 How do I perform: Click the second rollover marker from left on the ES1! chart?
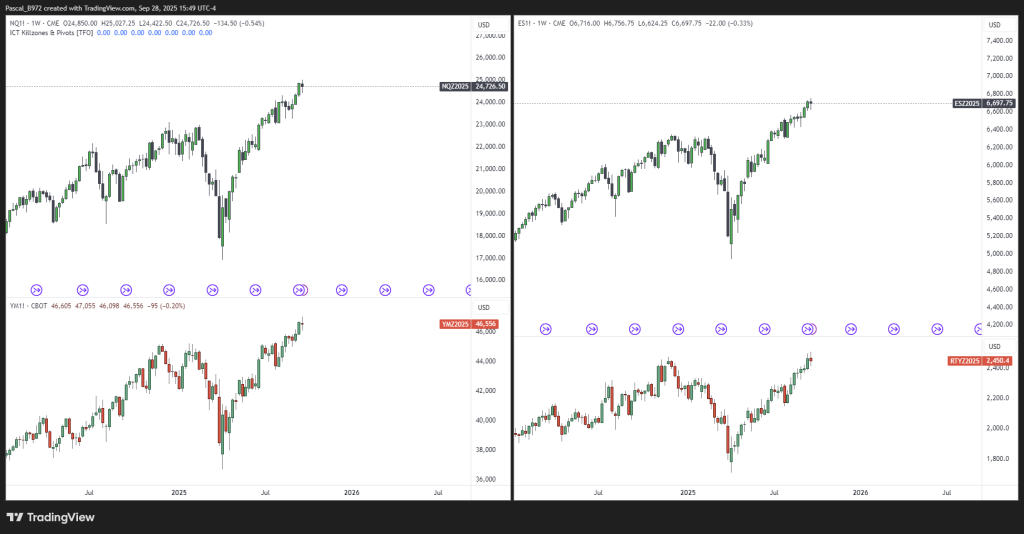point(591,328)
